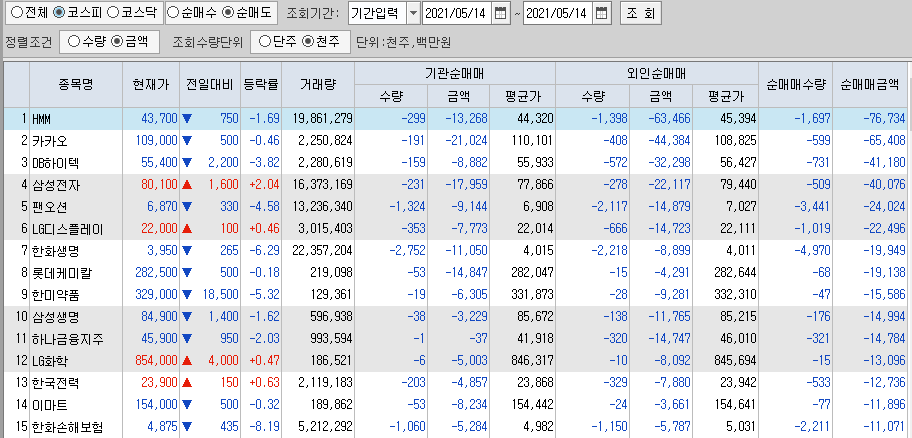Open calendar for the start date
Screen dimensions: 912x438
click(500, 13)
